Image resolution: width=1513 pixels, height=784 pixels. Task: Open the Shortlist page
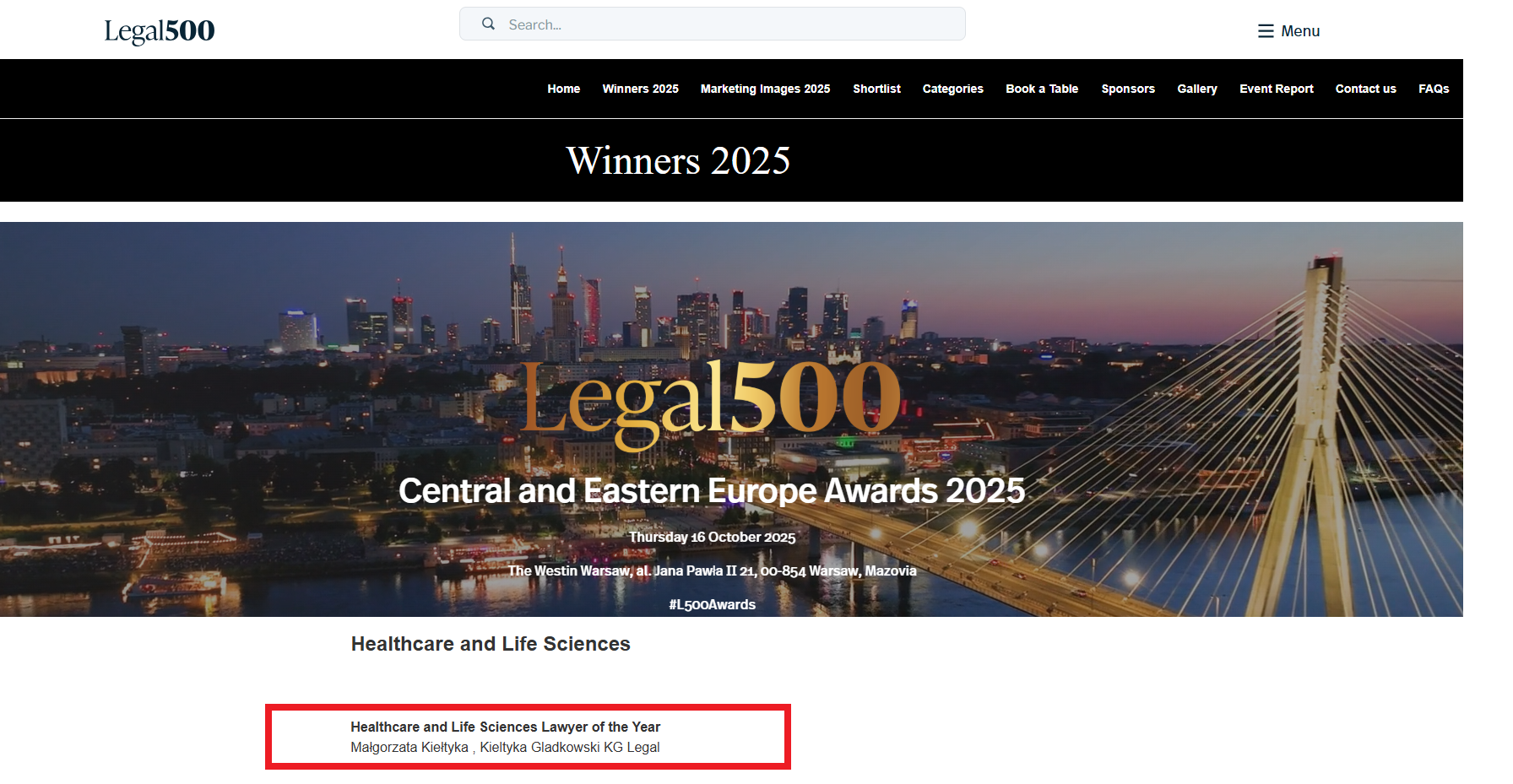coord(876,89)
